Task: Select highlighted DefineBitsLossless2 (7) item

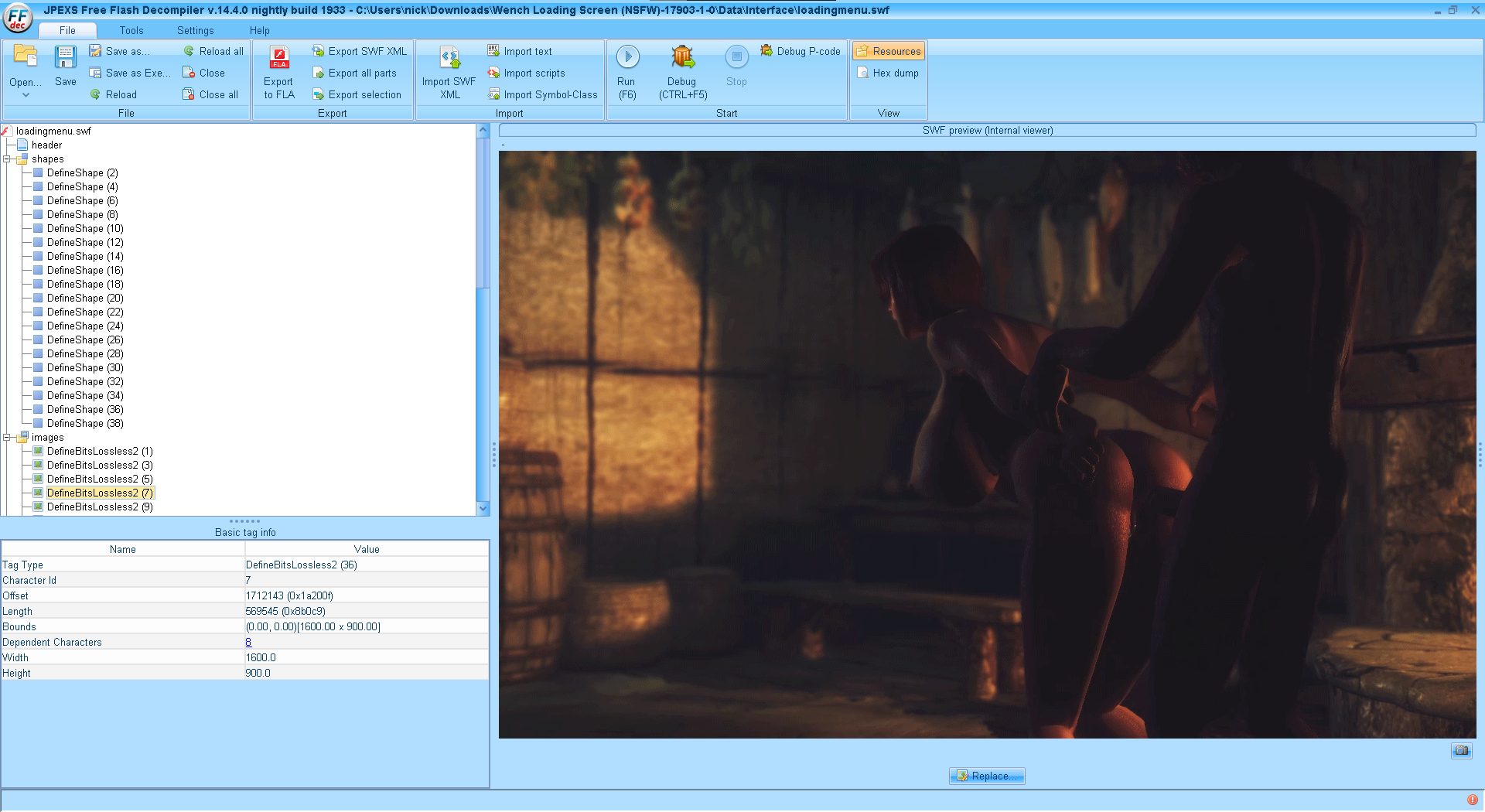Action: 100,493
